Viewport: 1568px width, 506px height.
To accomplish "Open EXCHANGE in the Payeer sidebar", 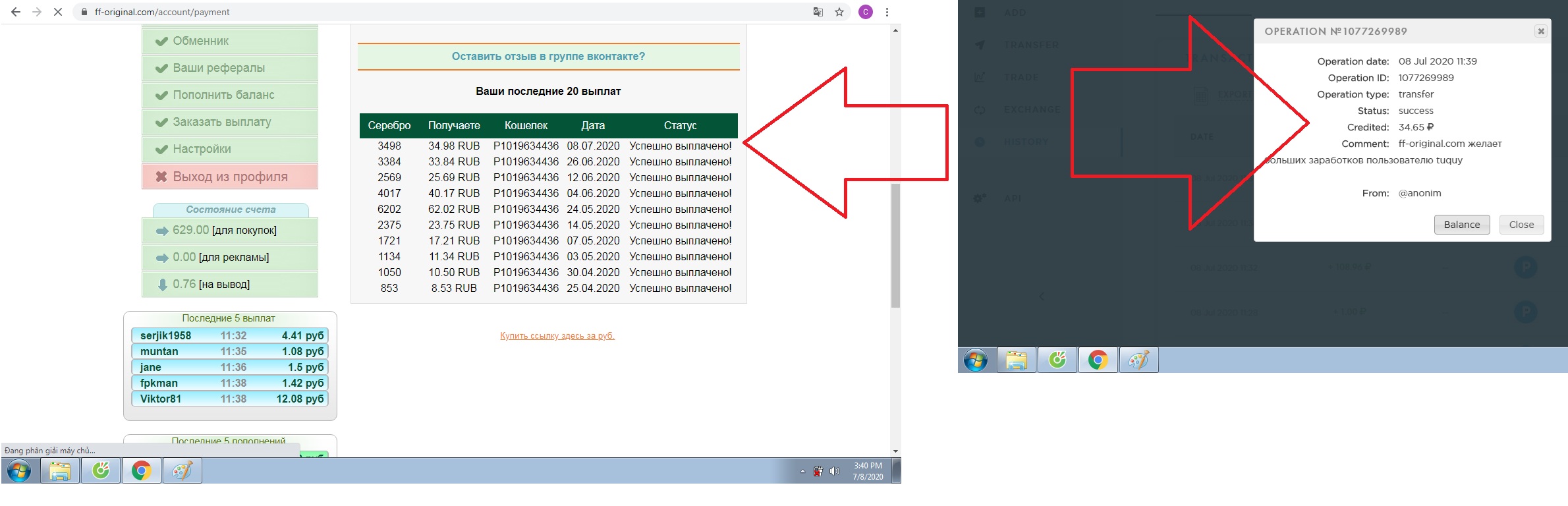I will (1032, 109).
